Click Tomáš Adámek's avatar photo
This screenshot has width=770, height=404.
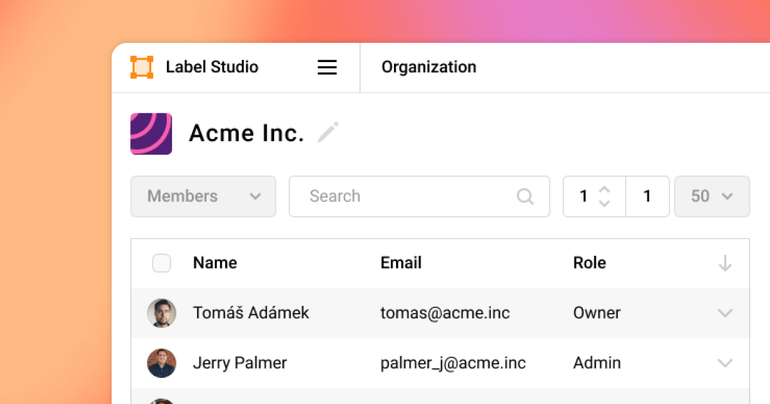161,313
